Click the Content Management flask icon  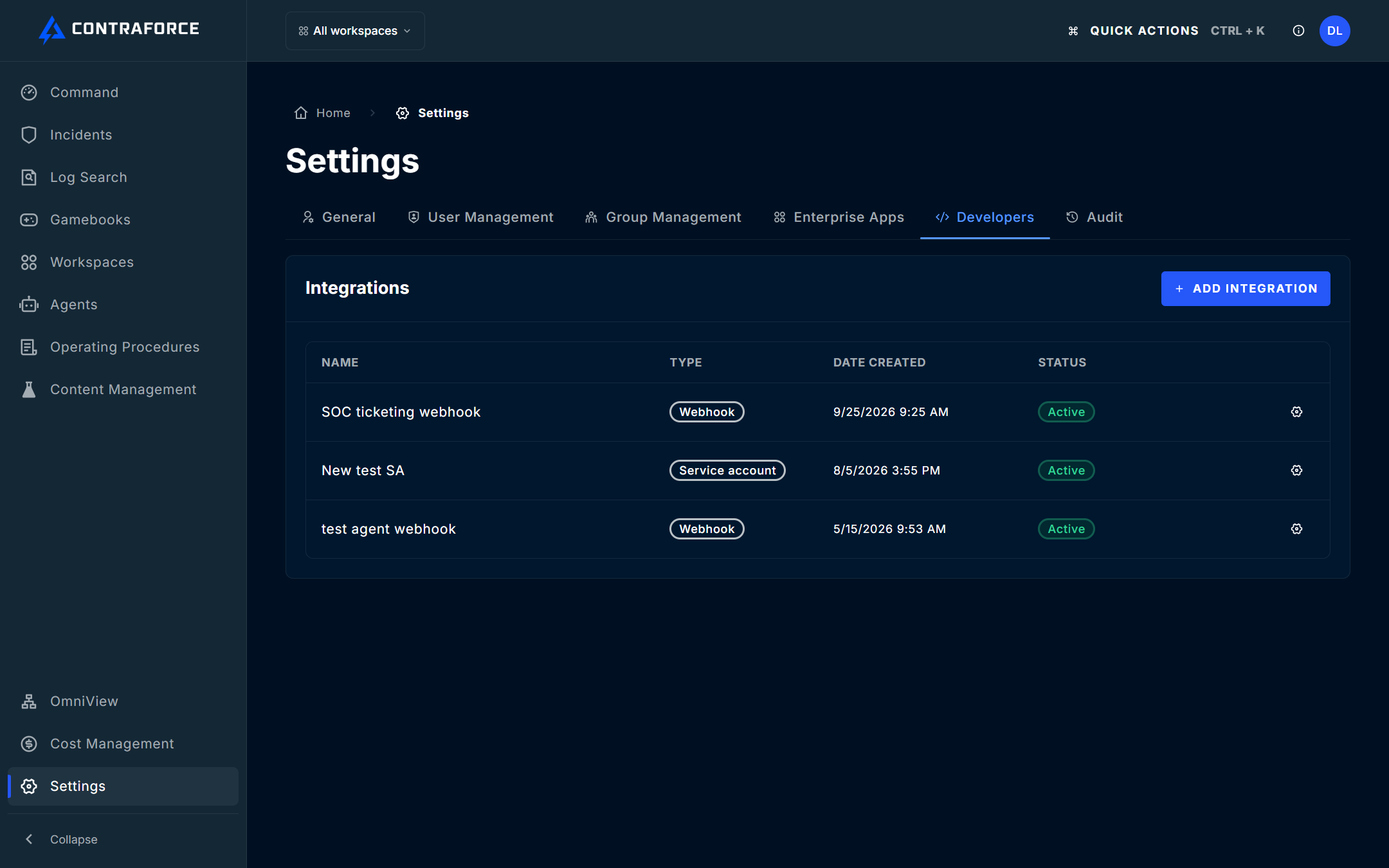pos(29,390)
